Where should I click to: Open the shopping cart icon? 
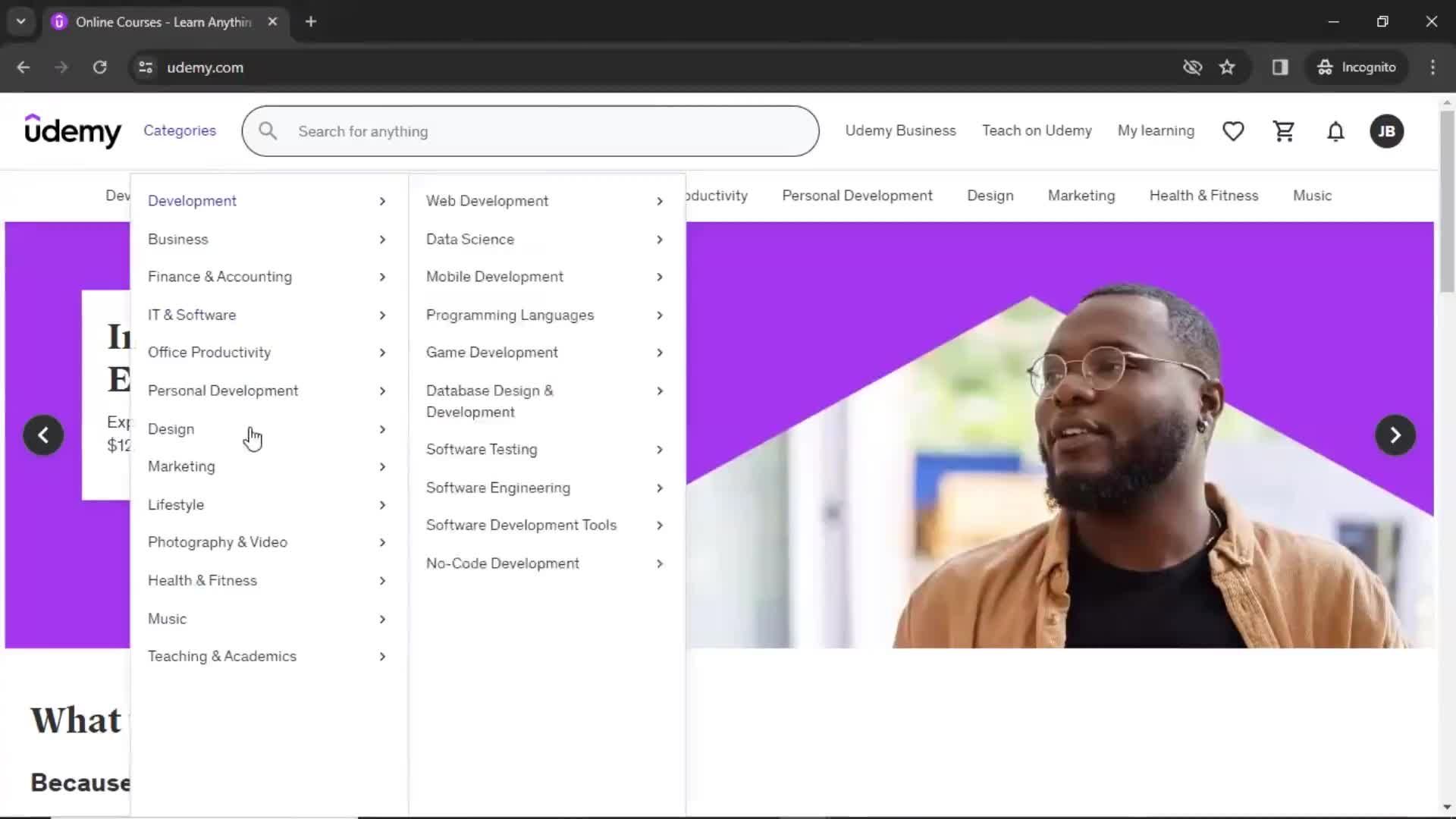(1284, 131)
